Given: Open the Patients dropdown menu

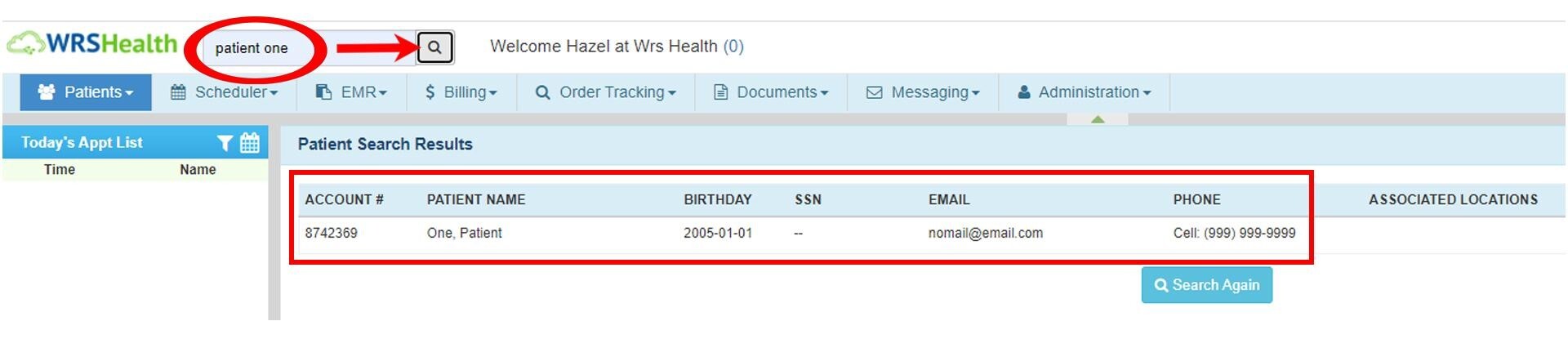Looking at the screenshot, I should pos(86,92).
